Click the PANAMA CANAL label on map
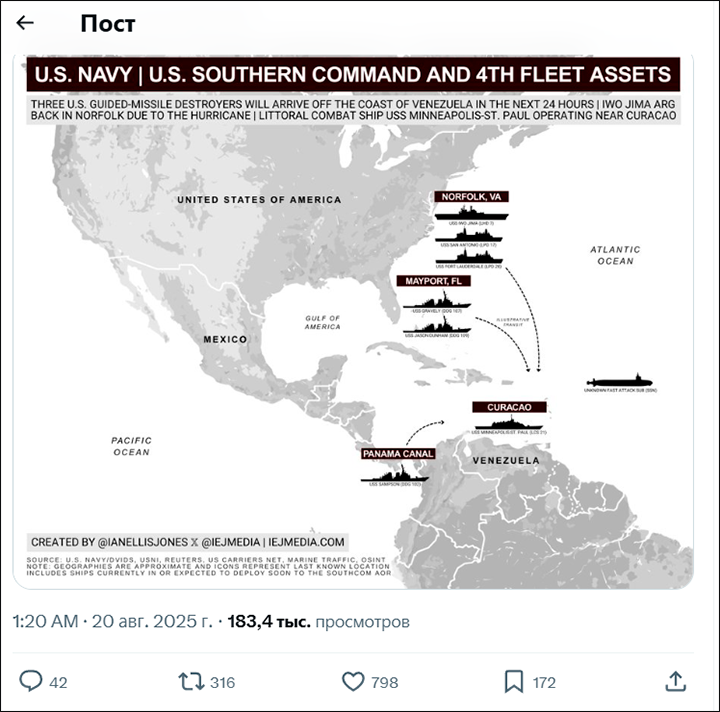Screen dimensions: 720x712 click(x=398, y=454)
